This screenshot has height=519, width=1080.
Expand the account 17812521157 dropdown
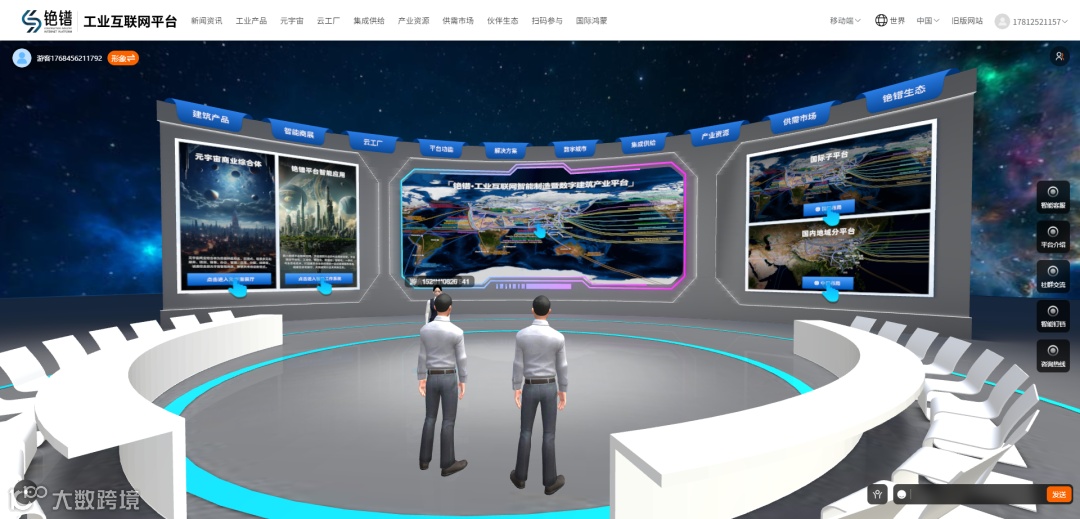[1040, 21]
